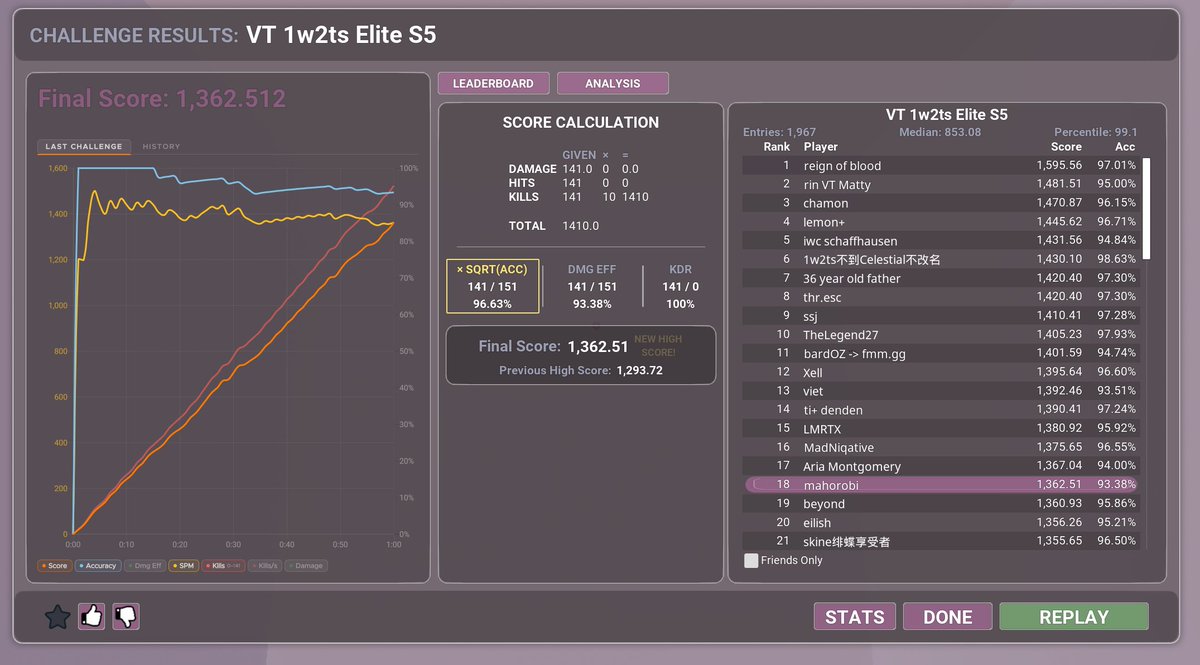Give the scenario a thumbs down

tap(126, 616)
